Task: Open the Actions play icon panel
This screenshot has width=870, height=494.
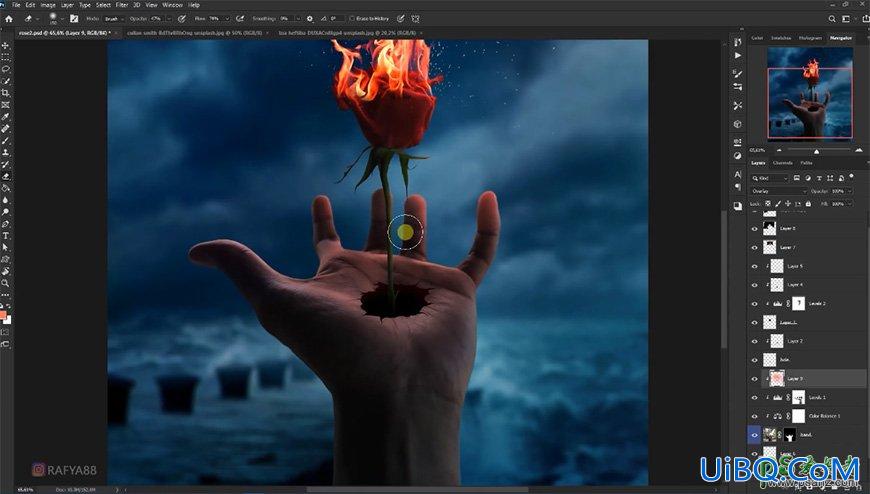Action: (x=737, y=56)
